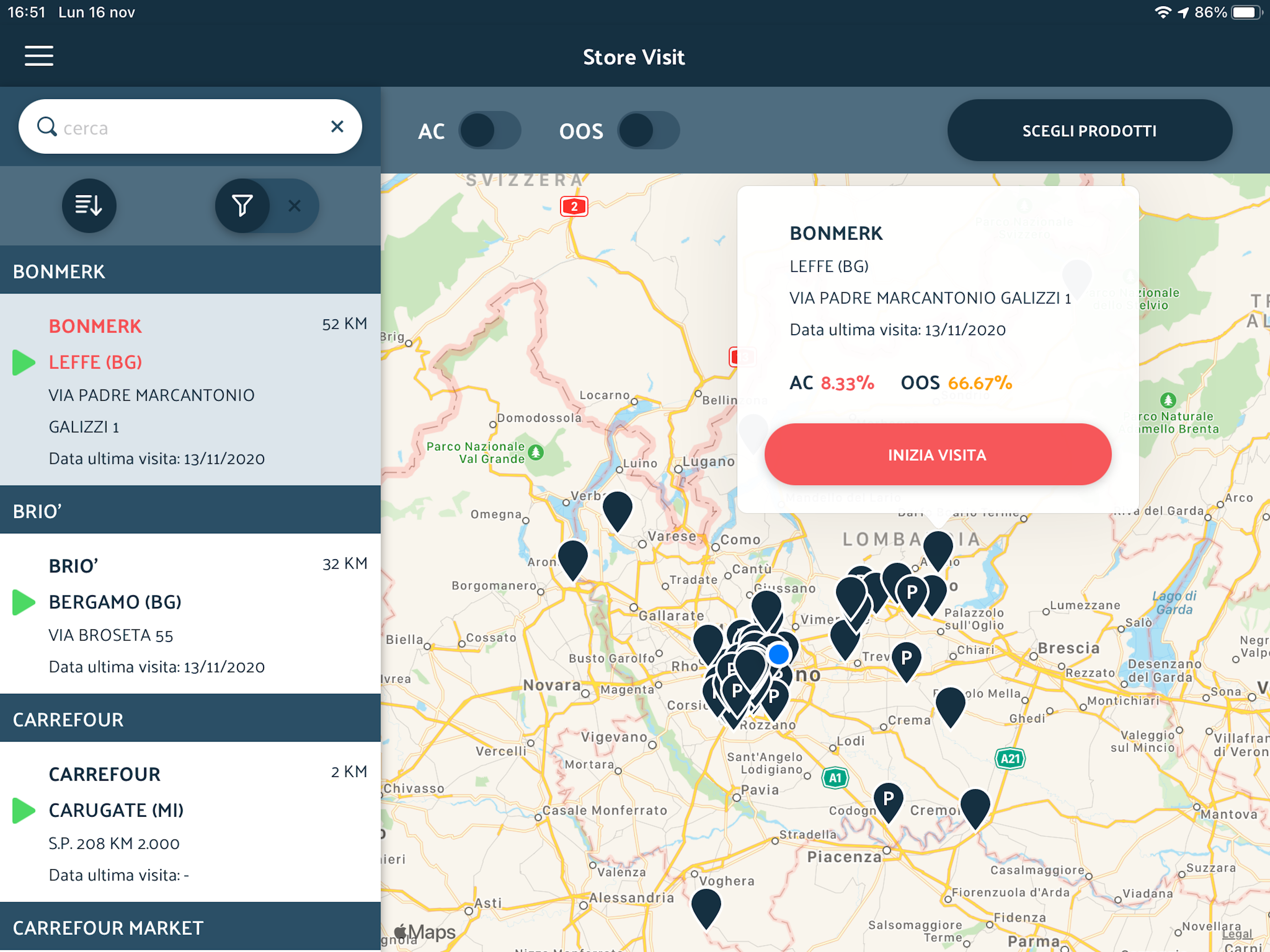The image size is (1270, 952).
Task: Toggle the OOS switch
Action: 648,130
